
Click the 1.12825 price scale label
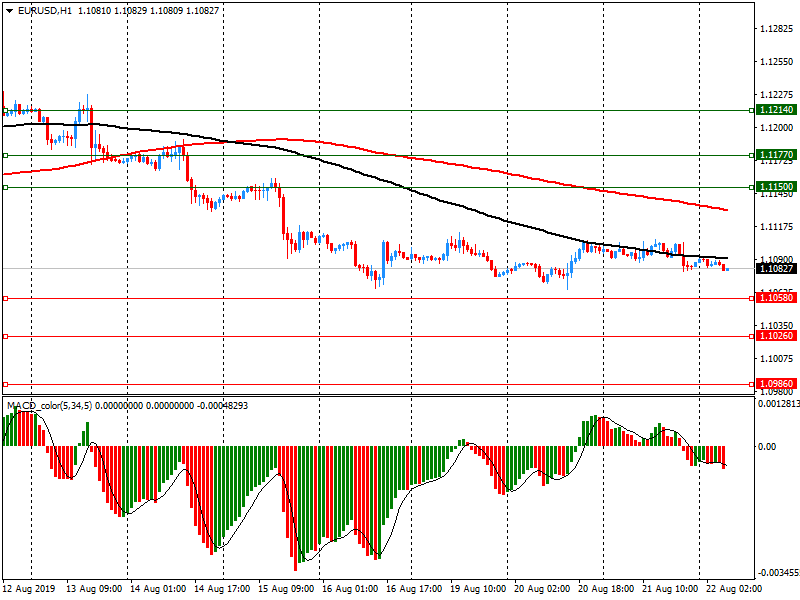[777, 29]
